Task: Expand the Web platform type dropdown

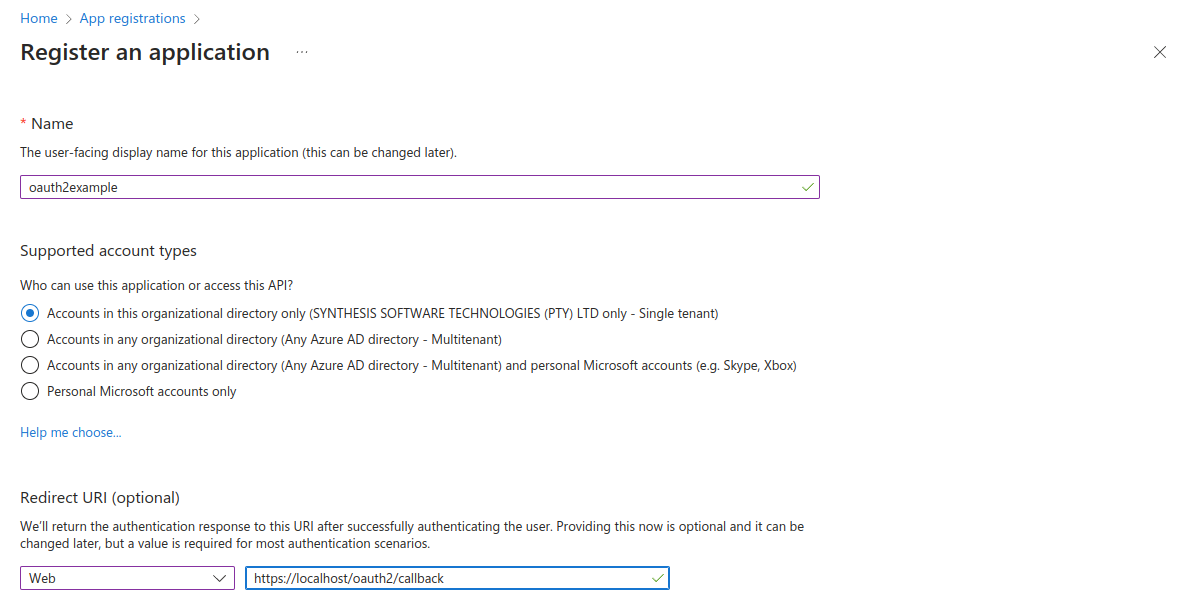Action: tap(127, 578)
